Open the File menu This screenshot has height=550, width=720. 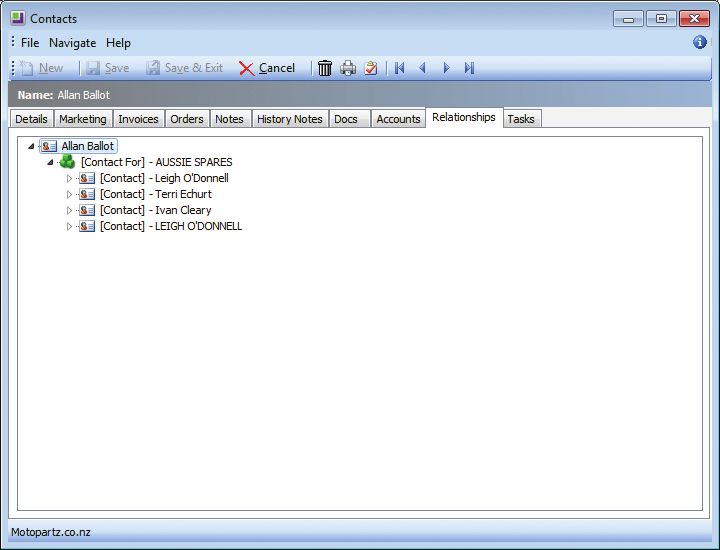point(30,43)
